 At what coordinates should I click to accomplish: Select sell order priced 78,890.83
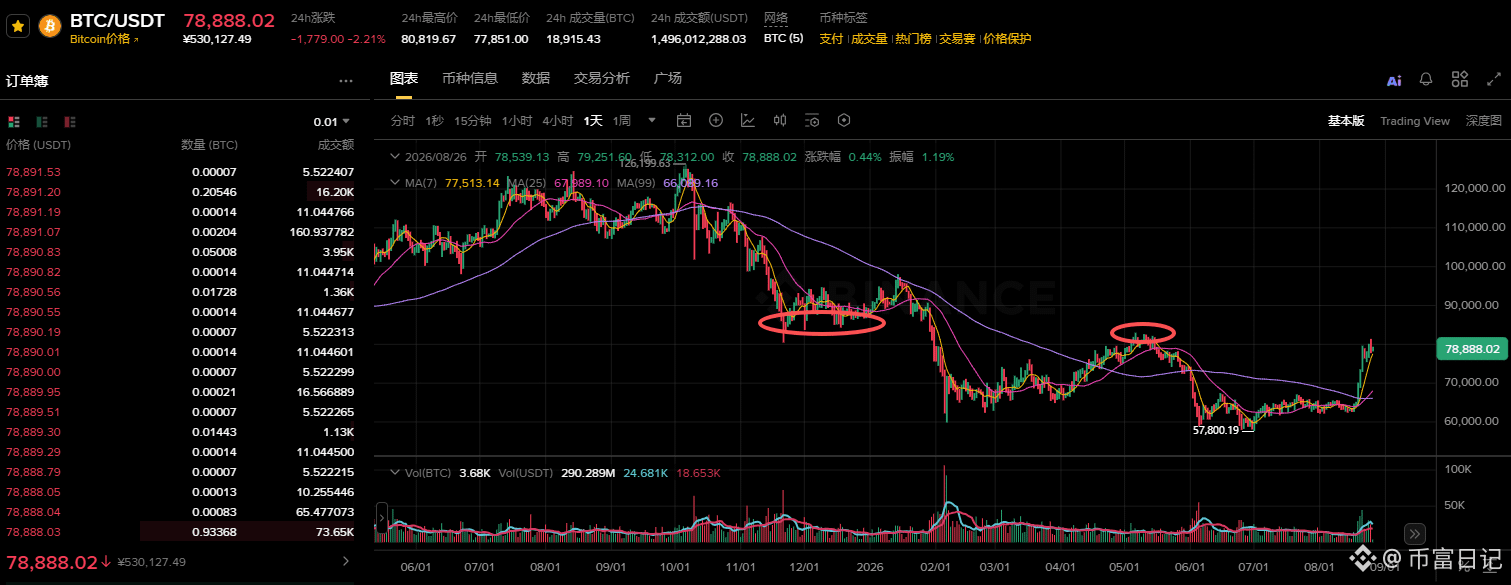point(182,252)
